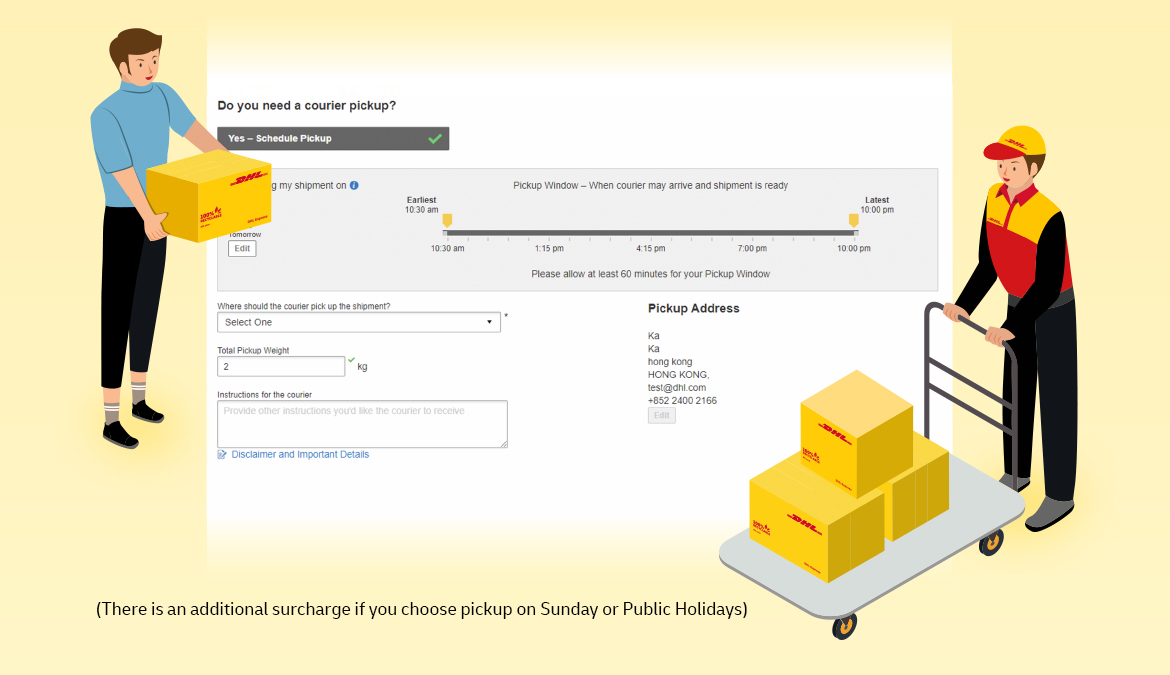Click the Total Pickup Weight field
The width and height of the screenshot is (1170, 675).
(x=281, y=366)
